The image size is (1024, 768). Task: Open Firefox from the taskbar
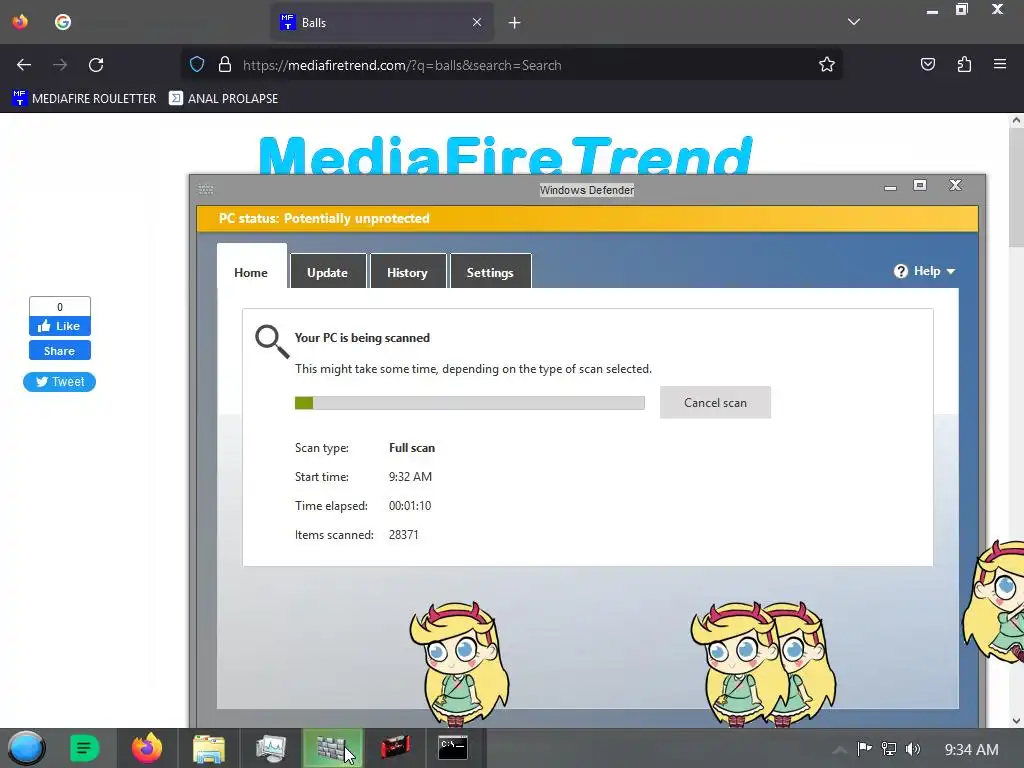[147, 748]
